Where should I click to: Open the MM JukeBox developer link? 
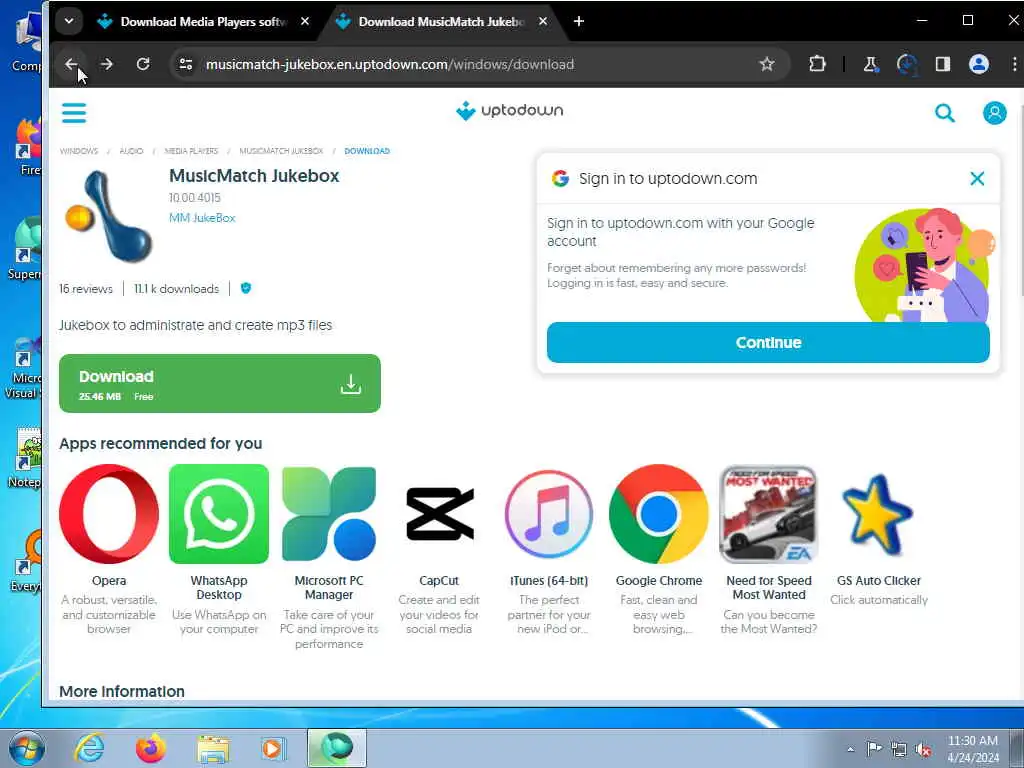coord(202,218)
